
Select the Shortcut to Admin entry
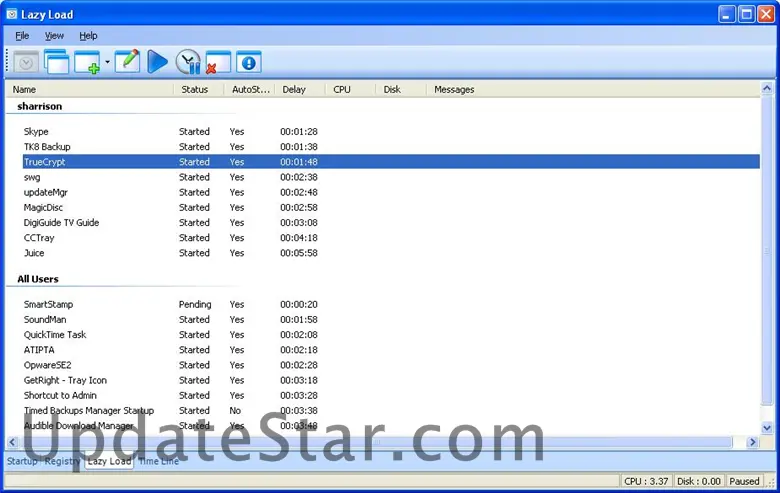pos(60,395)
